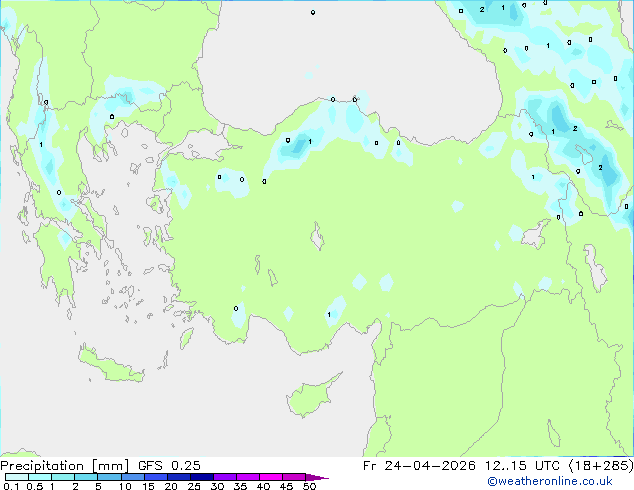Select the 45–50 mm legend color swatch

(294, 477)
